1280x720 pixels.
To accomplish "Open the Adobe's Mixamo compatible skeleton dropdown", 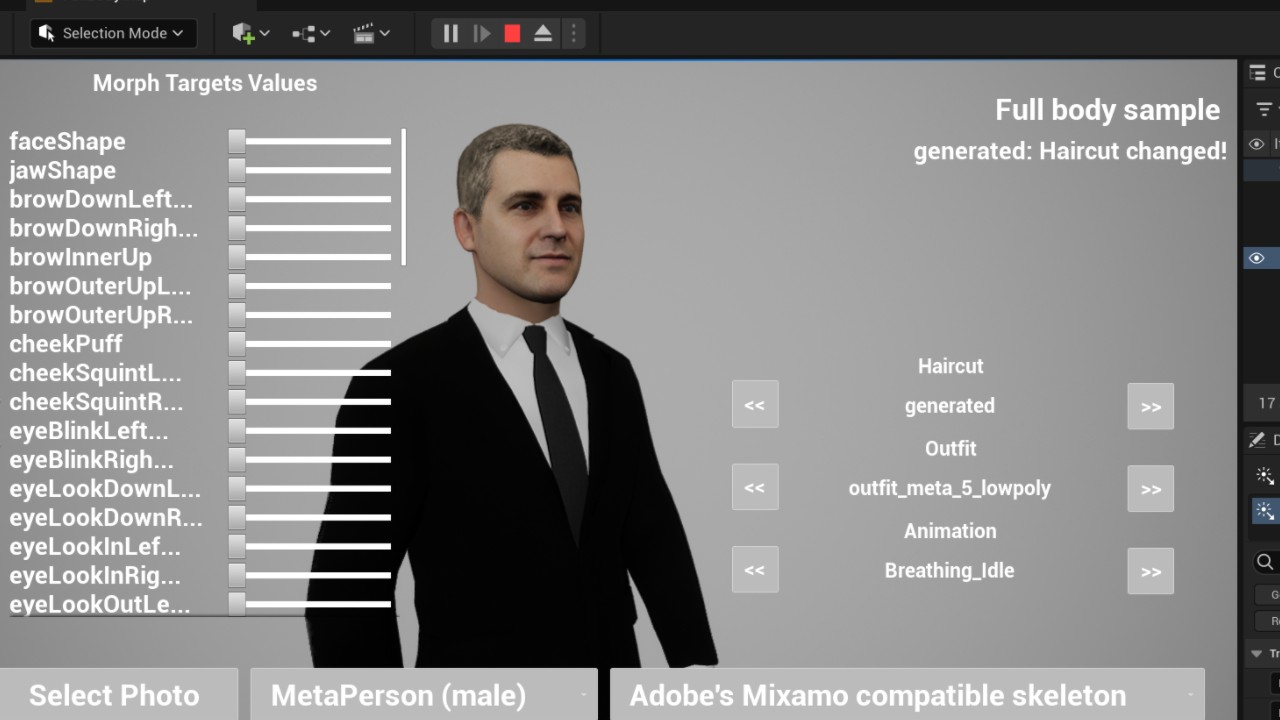I will point(906,695).
